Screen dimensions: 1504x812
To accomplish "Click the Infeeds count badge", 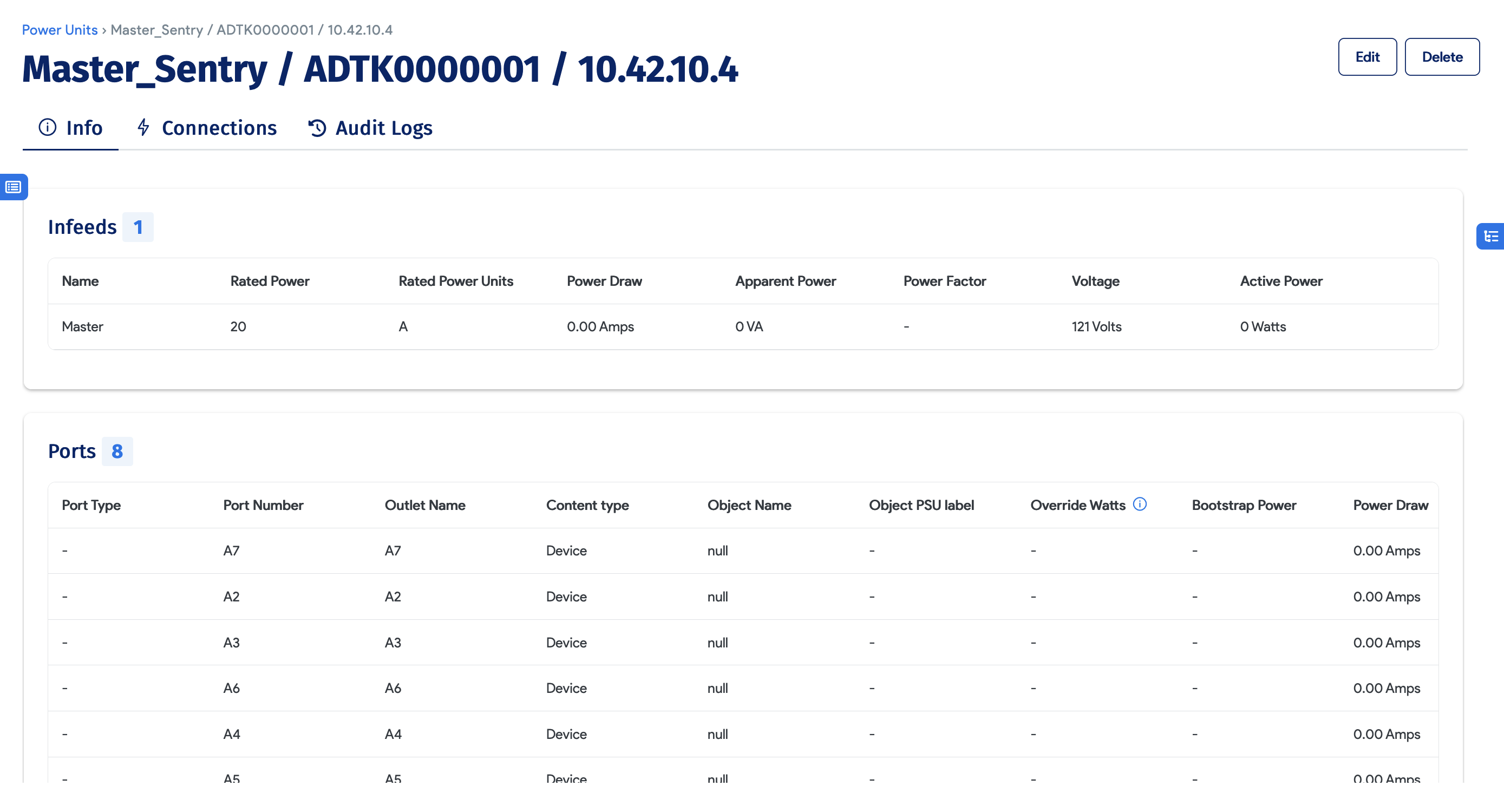I will tap(138, 227).
